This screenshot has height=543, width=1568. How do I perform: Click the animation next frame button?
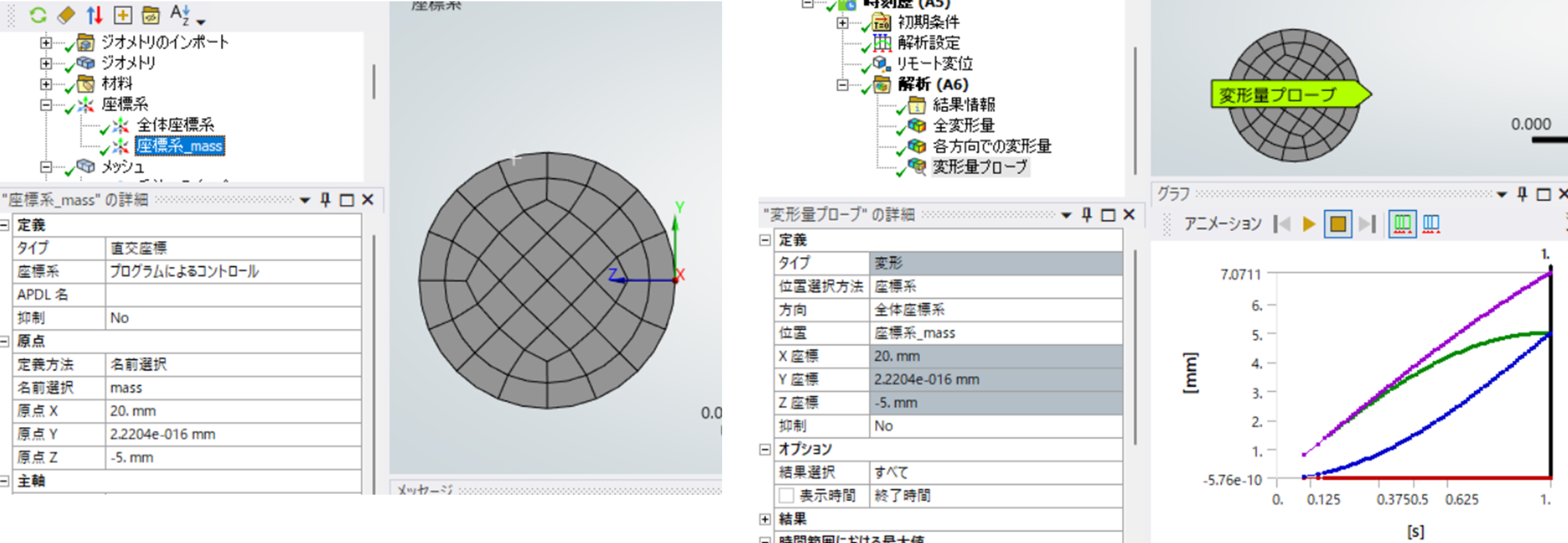[x=1367, y=224]
